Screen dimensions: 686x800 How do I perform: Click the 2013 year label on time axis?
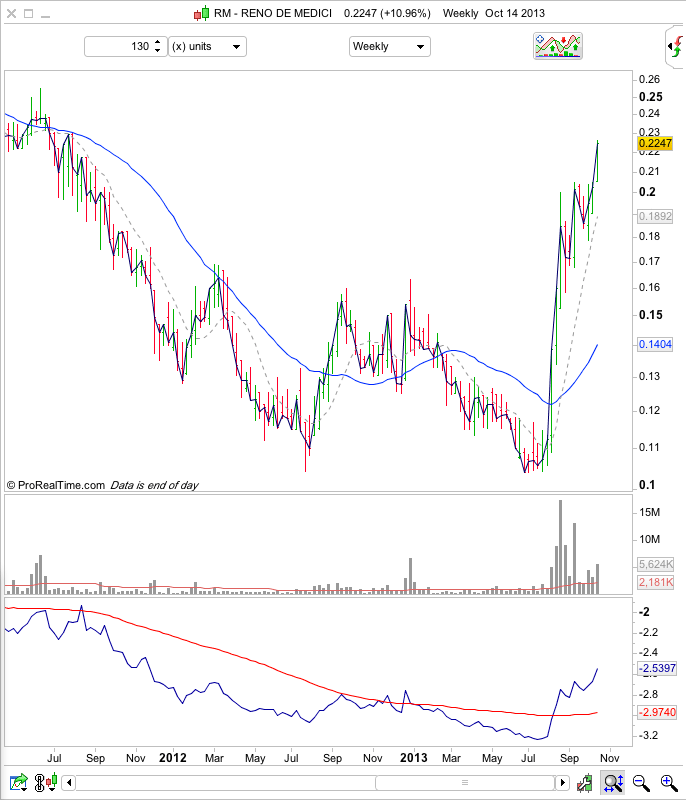pyautogui.click(x=414, y=758)
